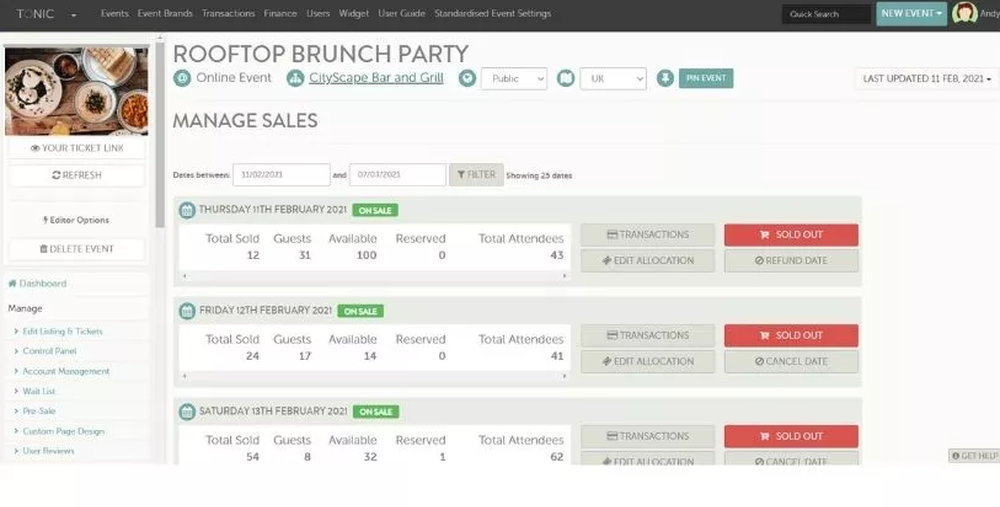This screenshot has width=1000, height=507.
Task: Click Thursday 11th February calendar icon
Action: (187, 210)
